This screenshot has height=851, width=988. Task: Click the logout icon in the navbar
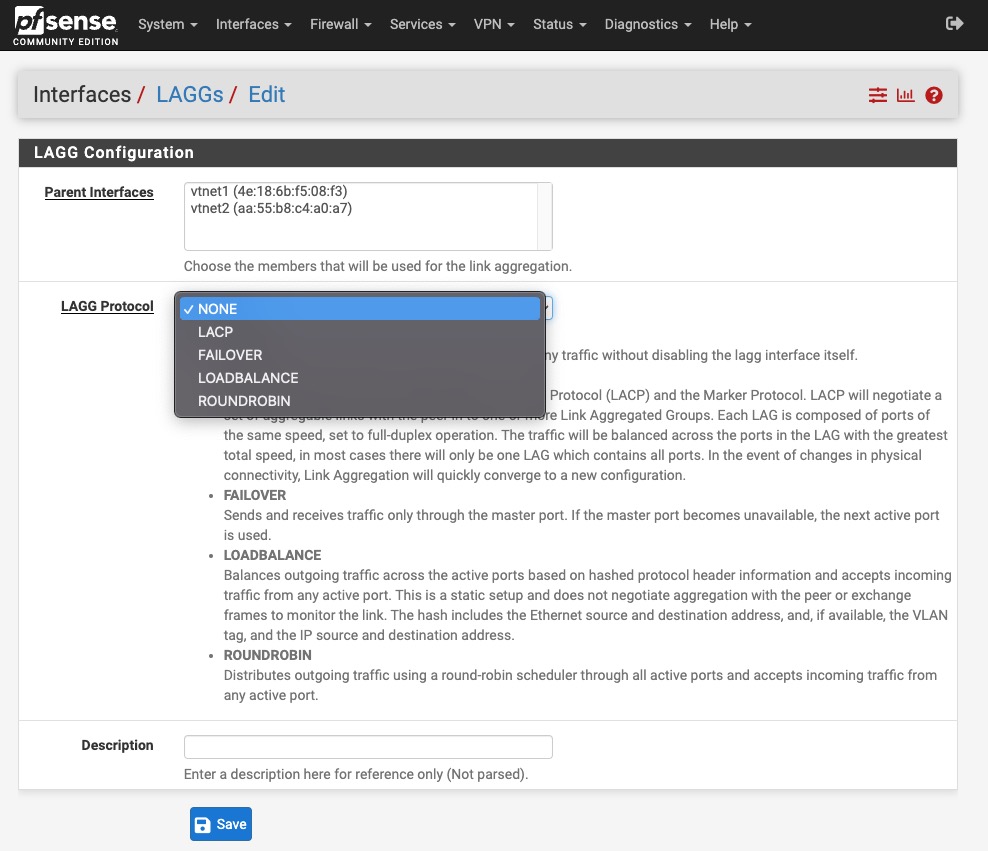point(954,24)
